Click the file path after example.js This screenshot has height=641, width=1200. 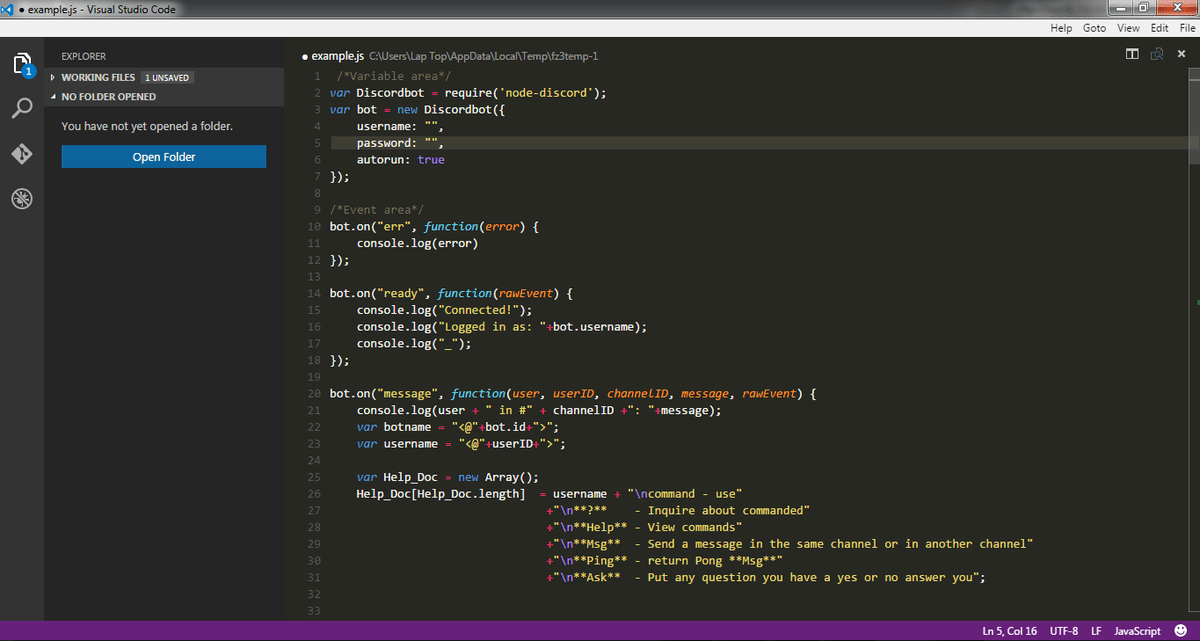483,57
